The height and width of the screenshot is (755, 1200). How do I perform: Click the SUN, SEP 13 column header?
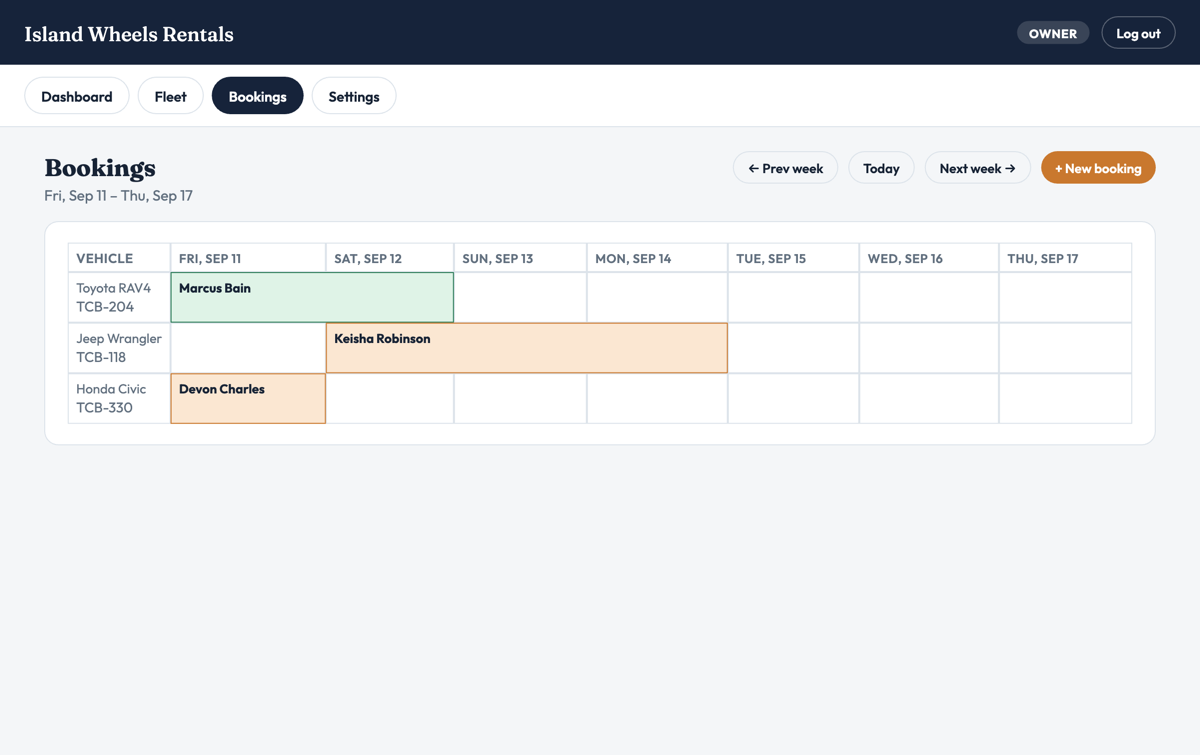(x=520, y=258)
